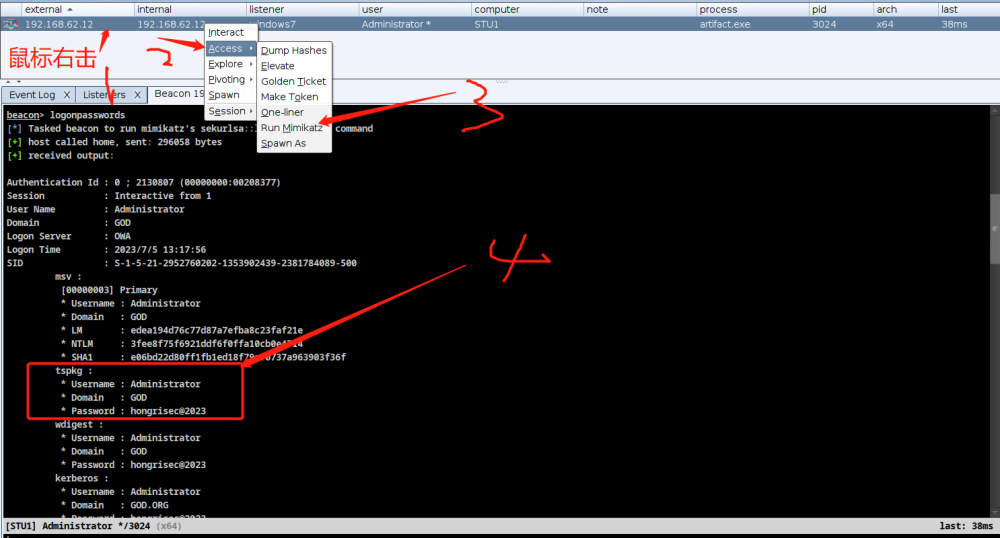Click the split pane collapse-down arrow

tap(19, 82)
